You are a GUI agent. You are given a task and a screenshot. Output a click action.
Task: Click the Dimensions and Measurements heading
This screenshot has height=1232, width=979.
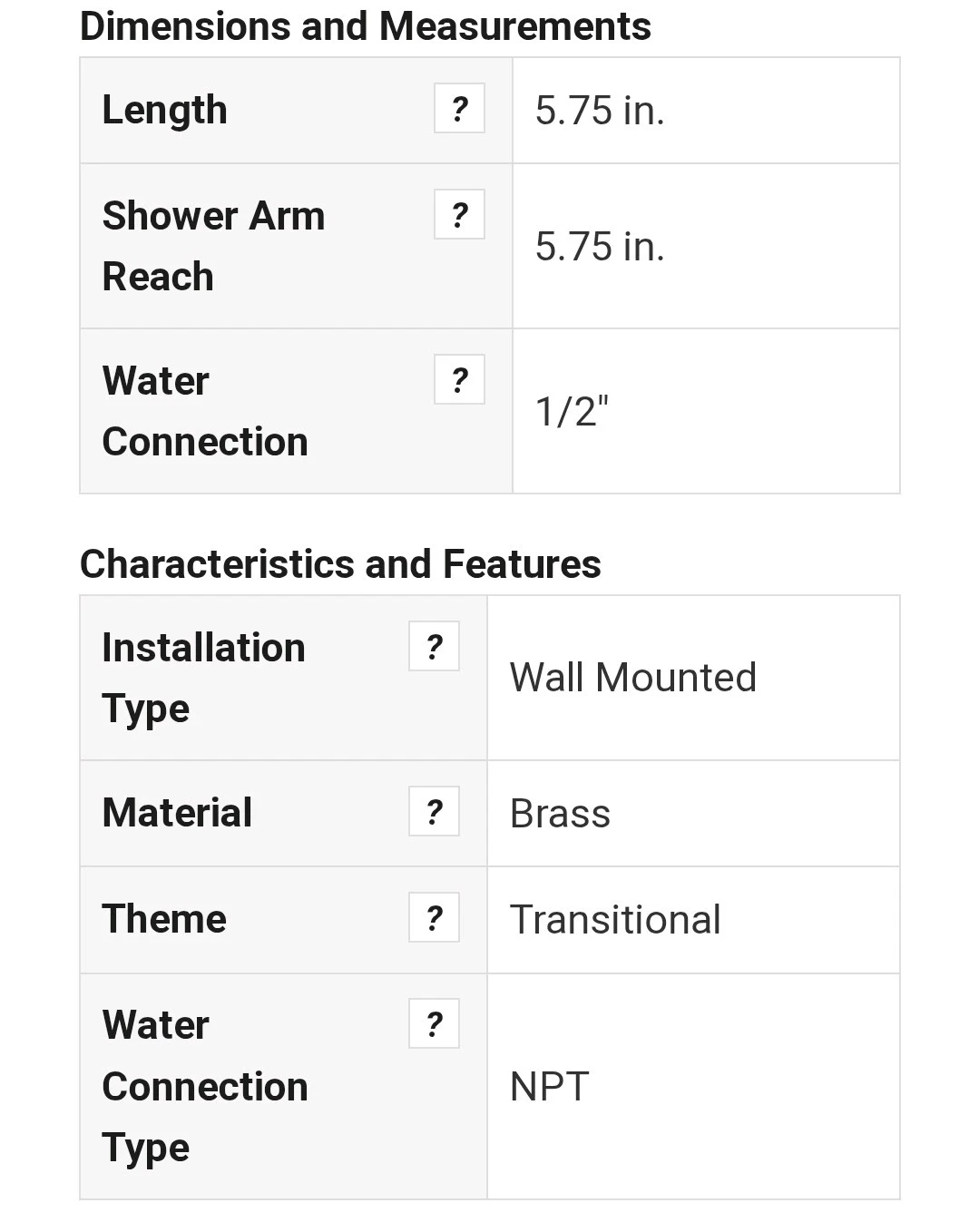click(365, 26)
